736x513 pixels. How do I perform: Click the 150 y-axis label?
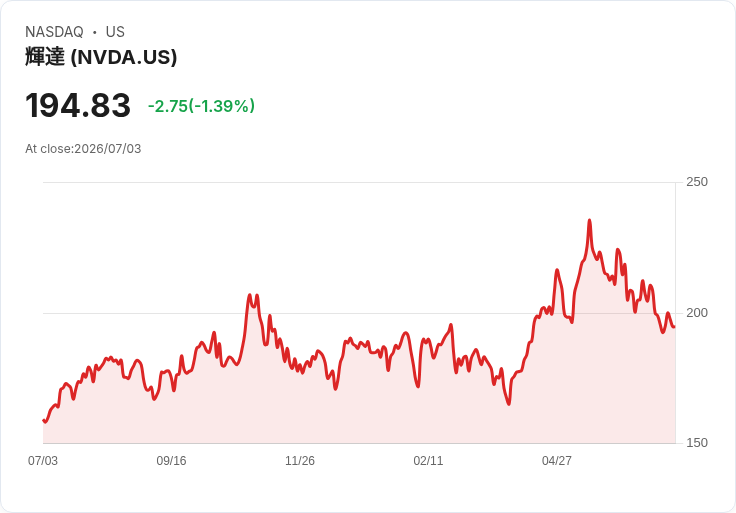click(x=697, y=443)
